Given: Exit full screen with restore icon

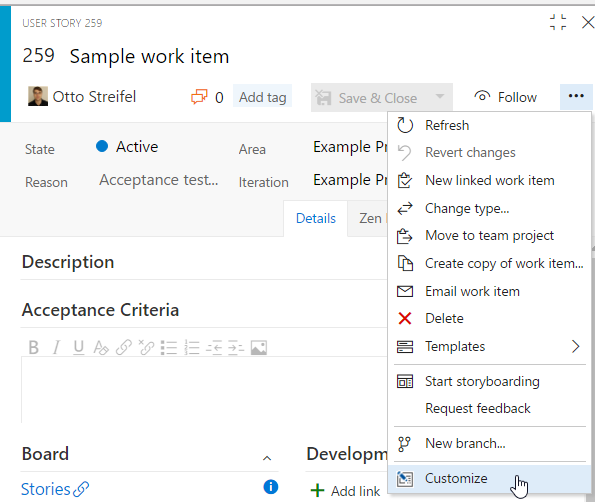Looking at the screenshot, I should click(x=558, y=22).
